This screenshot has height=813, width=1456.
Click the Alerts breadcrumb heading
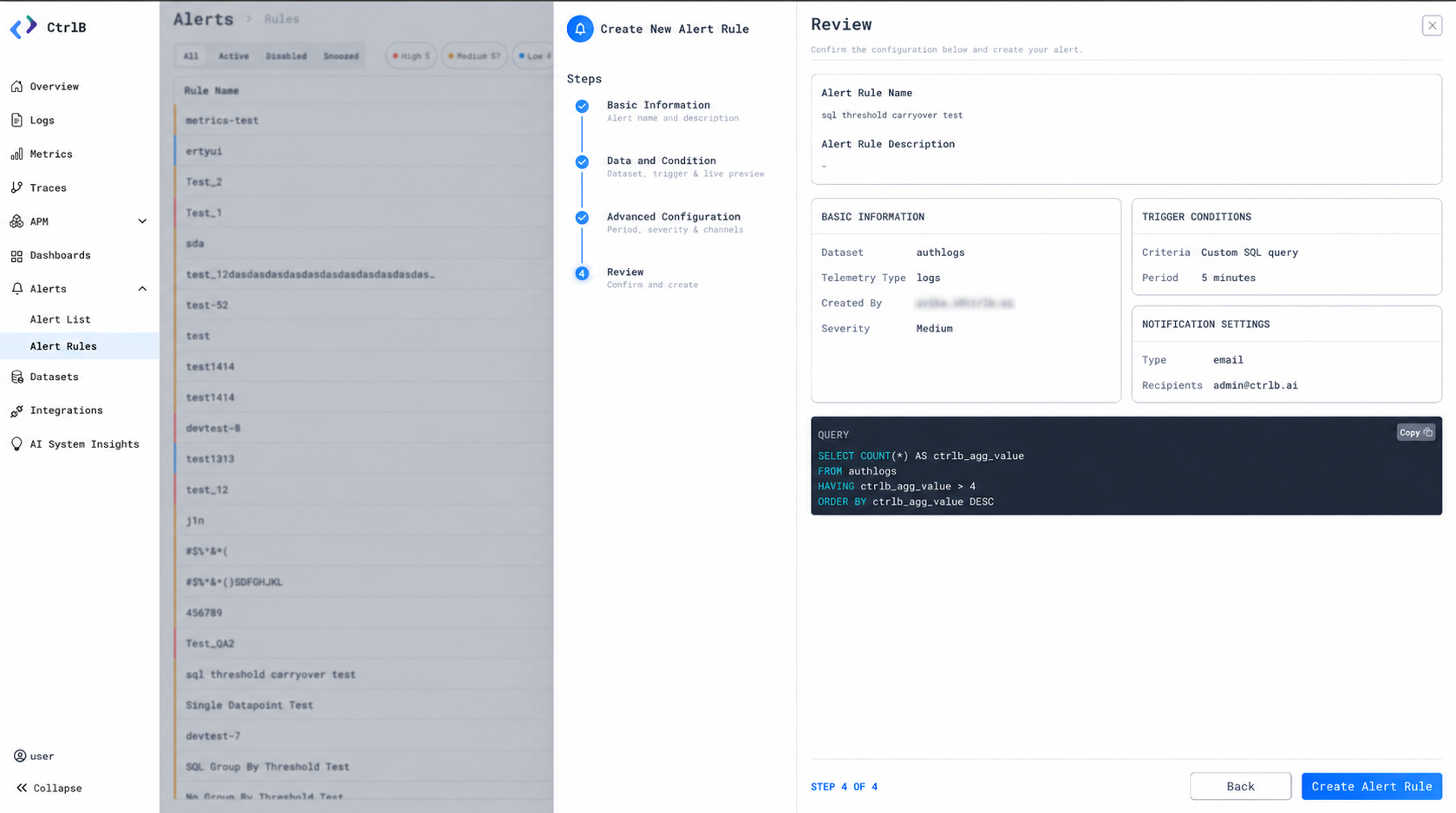pyautogui.click(x=204, y=19)
